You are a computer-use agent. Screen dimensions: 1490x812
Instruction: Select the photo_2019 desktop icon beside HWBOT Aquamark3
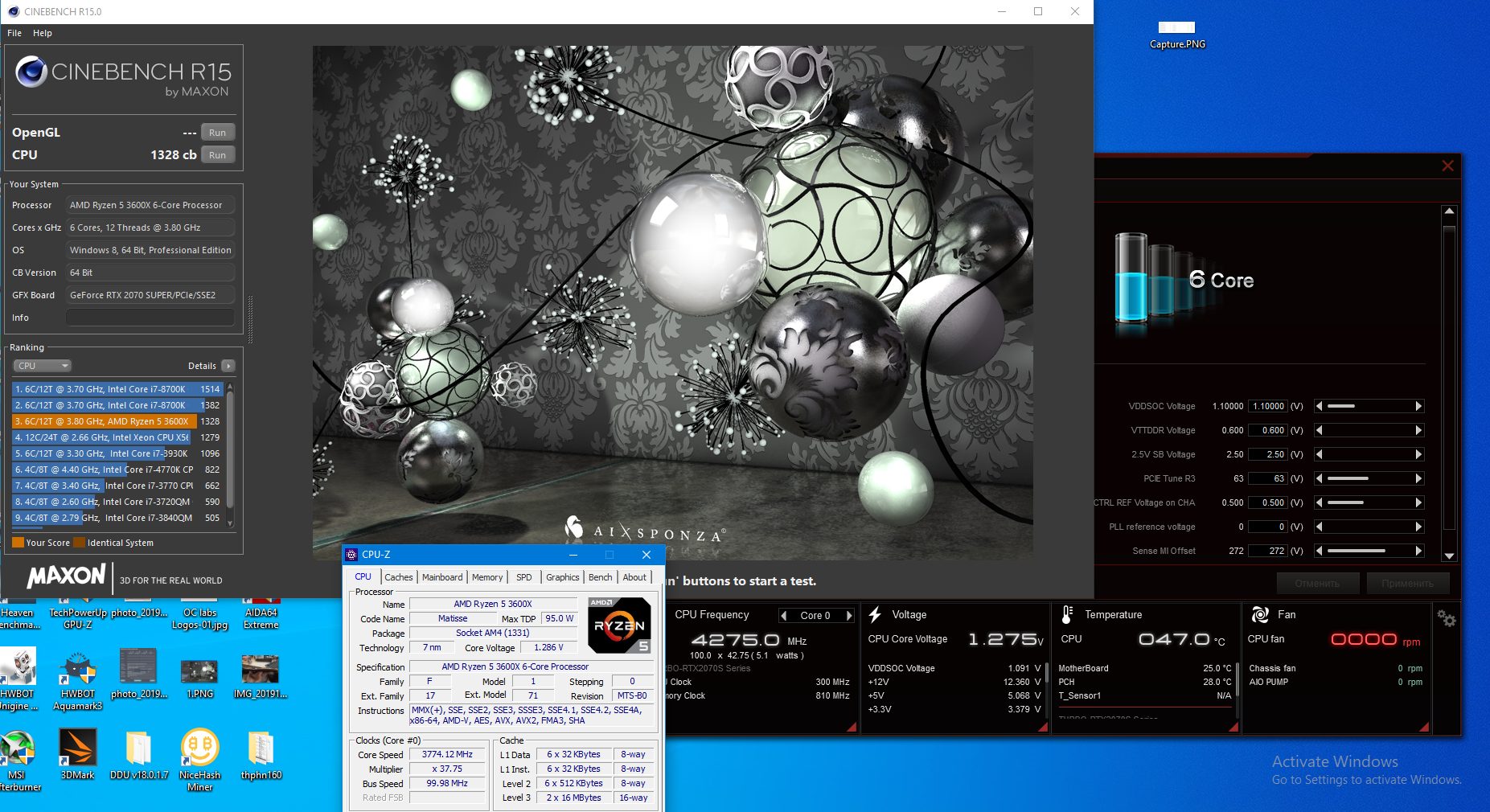[x=138, y=666]
